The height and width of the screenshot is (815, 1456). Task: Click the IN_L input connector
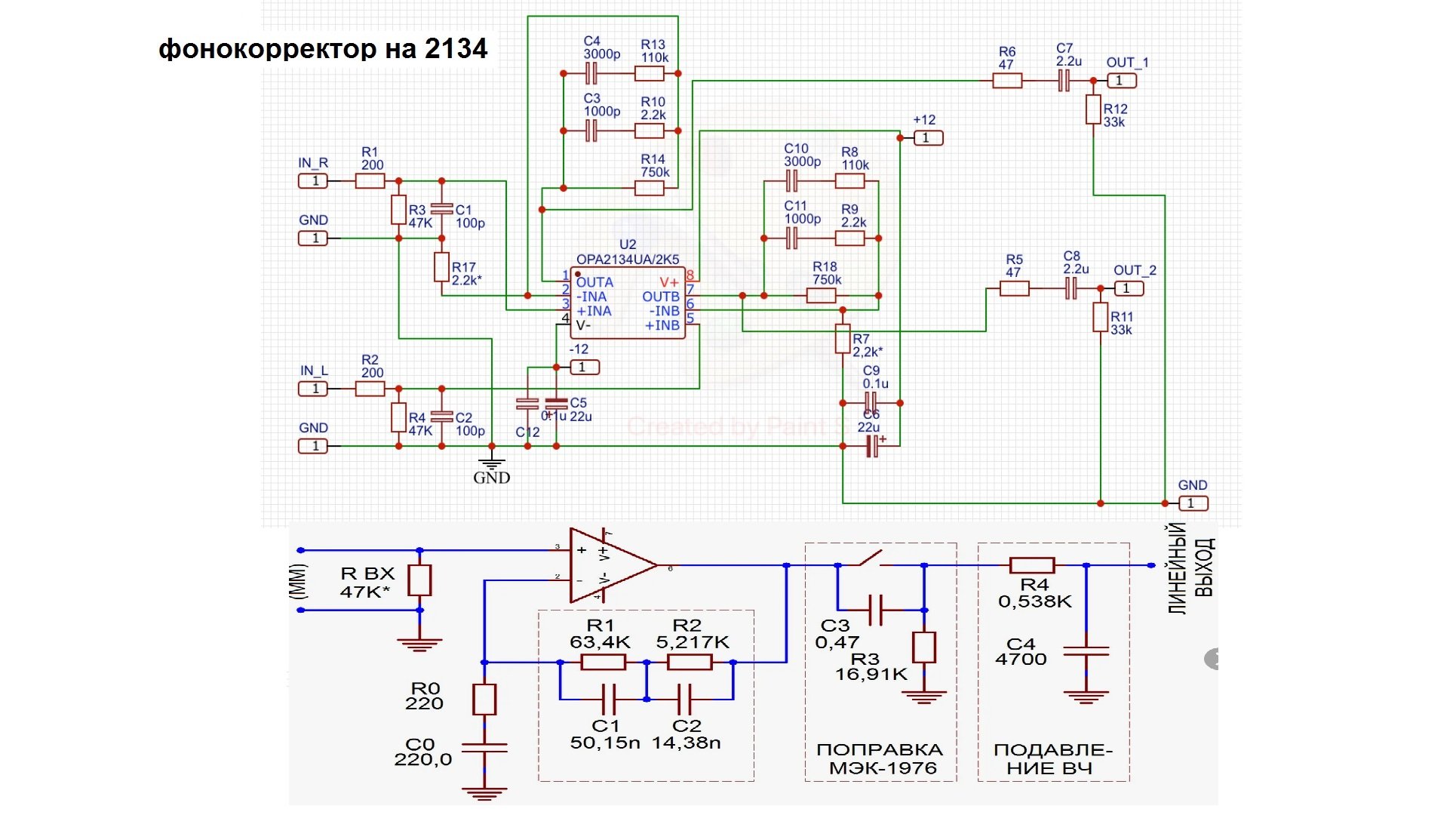[x=312, y=389]
